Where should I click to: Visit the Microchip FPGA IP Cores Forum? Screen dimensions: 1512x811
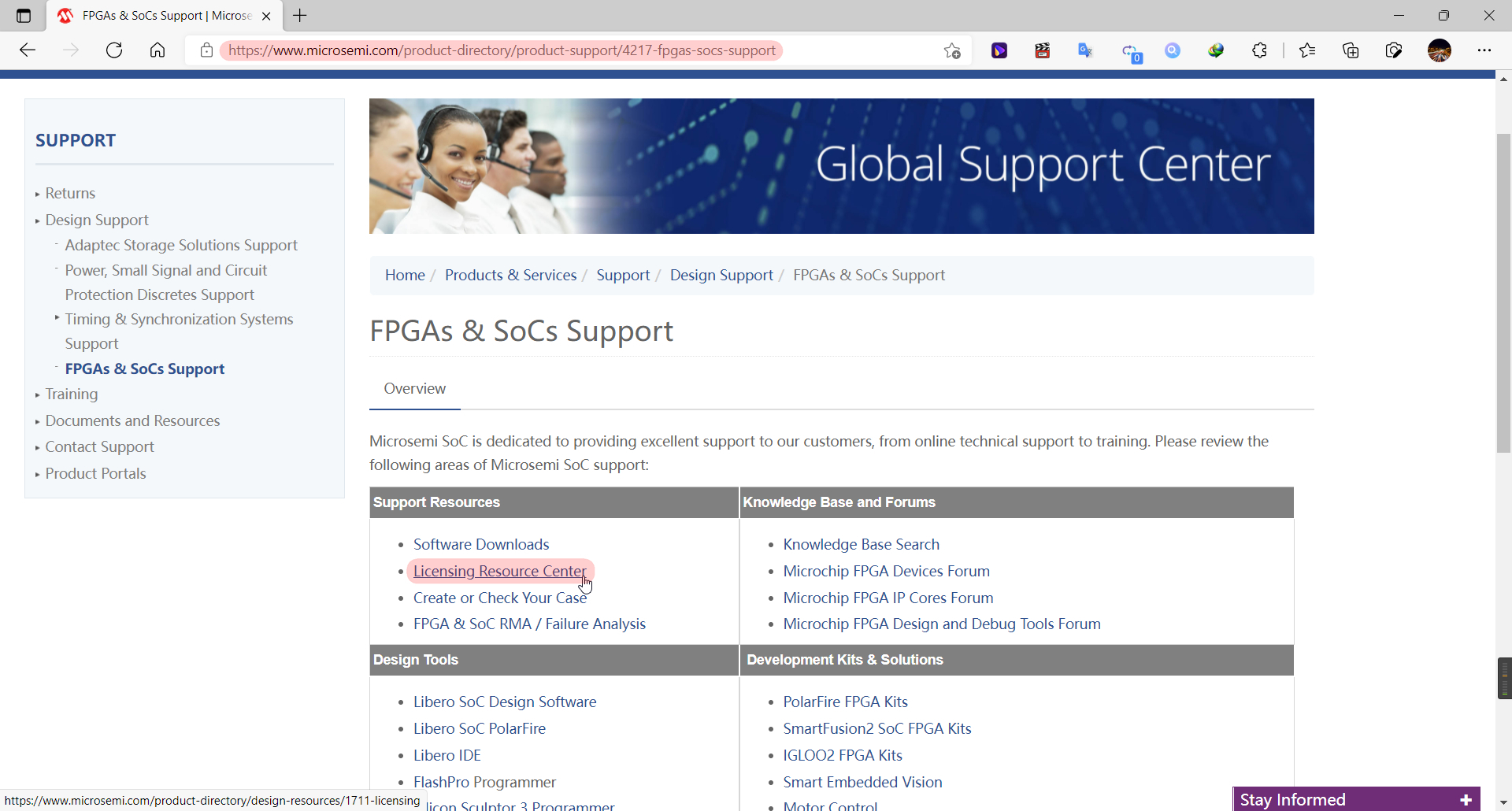[x=888, y=598]
